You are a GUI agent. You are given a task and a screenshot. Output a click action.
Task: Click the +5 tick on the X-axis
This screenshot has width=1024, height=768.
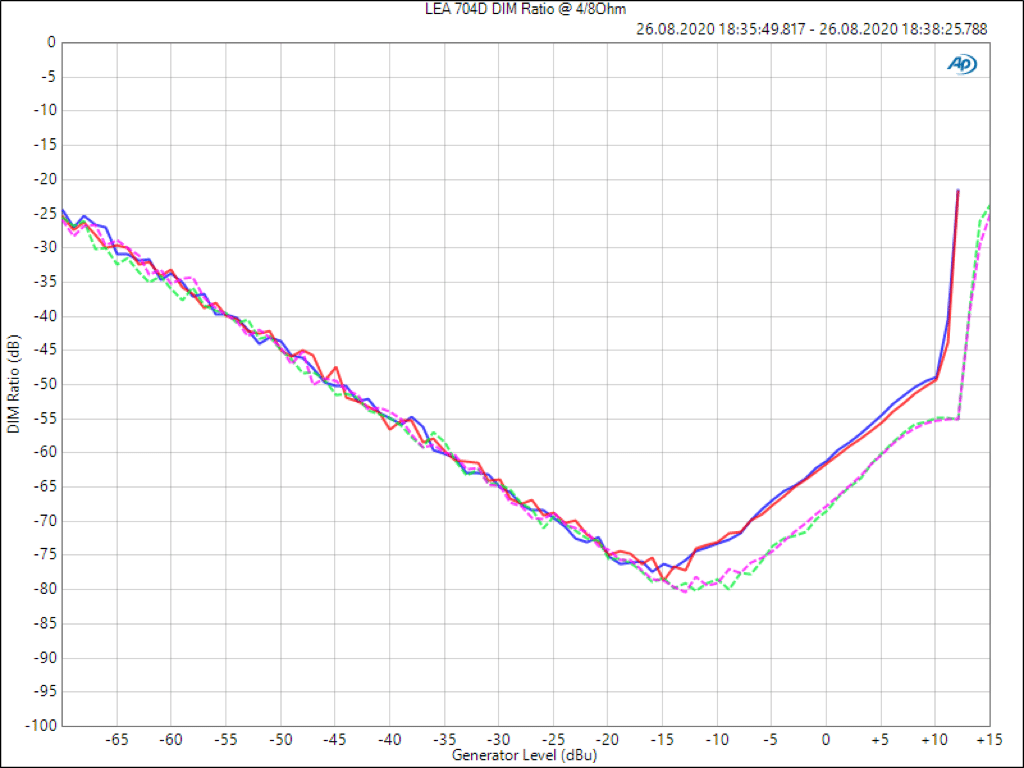click(x=880, y=739)
